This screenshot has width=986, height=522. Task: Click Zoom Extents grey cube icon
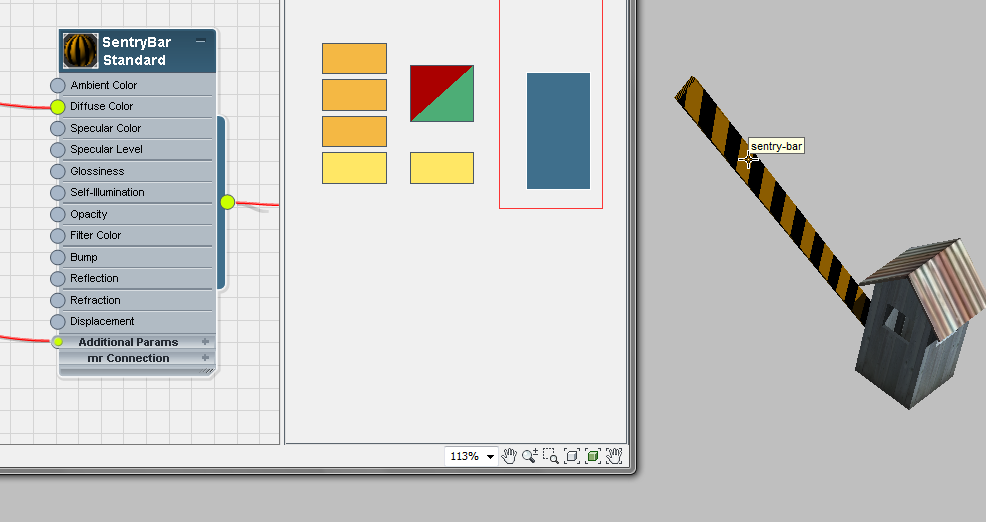(x=572, y=456)
